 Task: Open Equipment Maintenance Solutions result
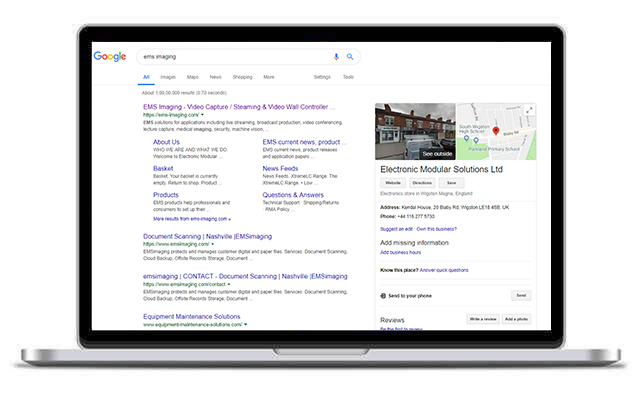(x=191, y=317)
